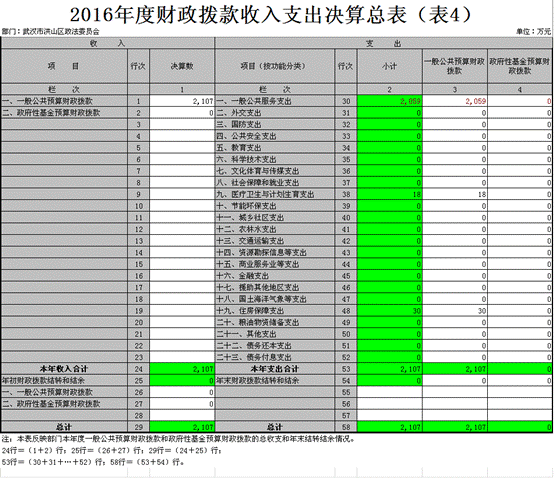Click the 一般公共预算财政拨款 expenditure column header
This screenshot has width=554, height=478.
click(455, 66)
